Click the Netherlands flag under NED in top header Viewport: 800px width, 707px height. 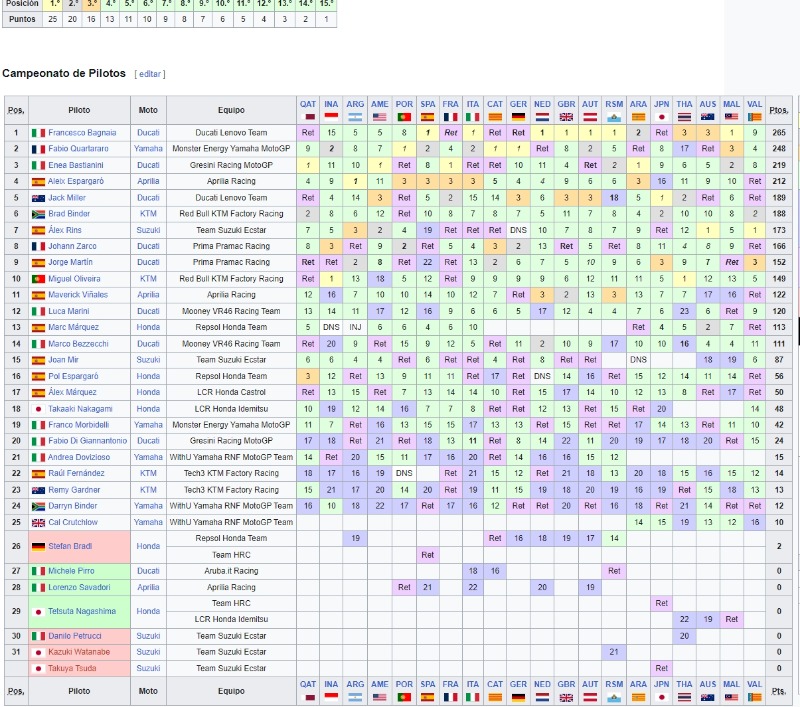(542, 117)
